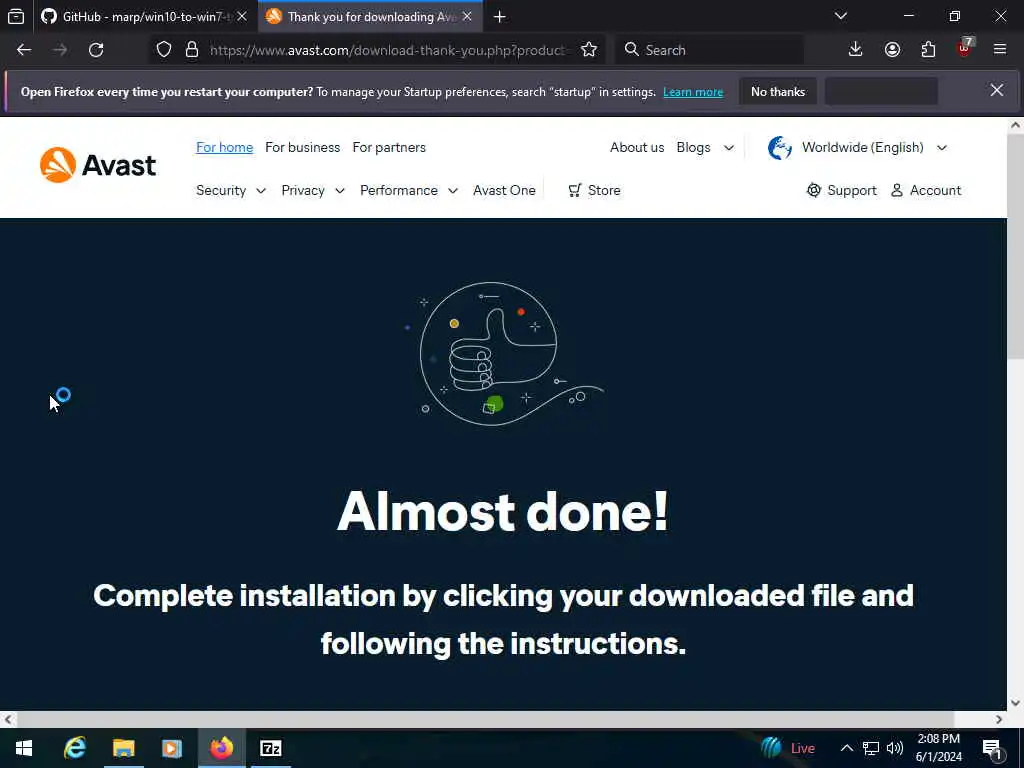This screenshot has height=768, width=1024.
Task: Open the Store link text
Action: click(x=604, y=190)
